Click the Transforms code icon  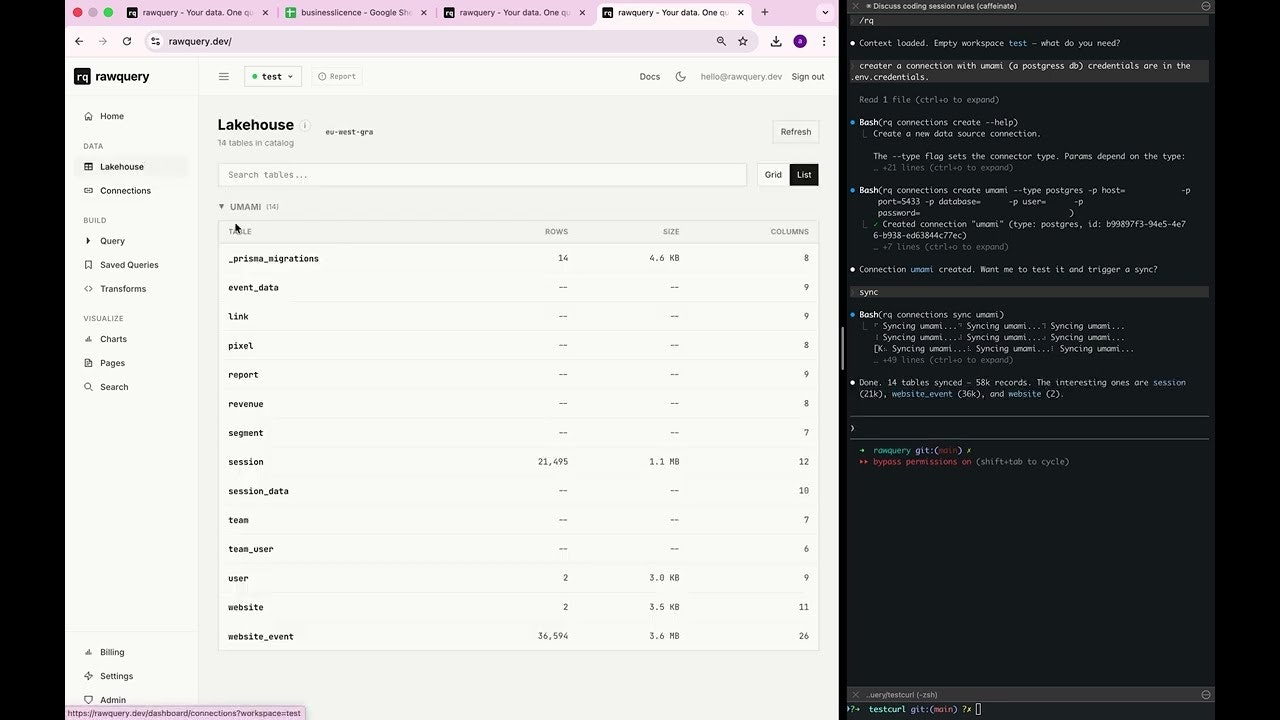88,288
